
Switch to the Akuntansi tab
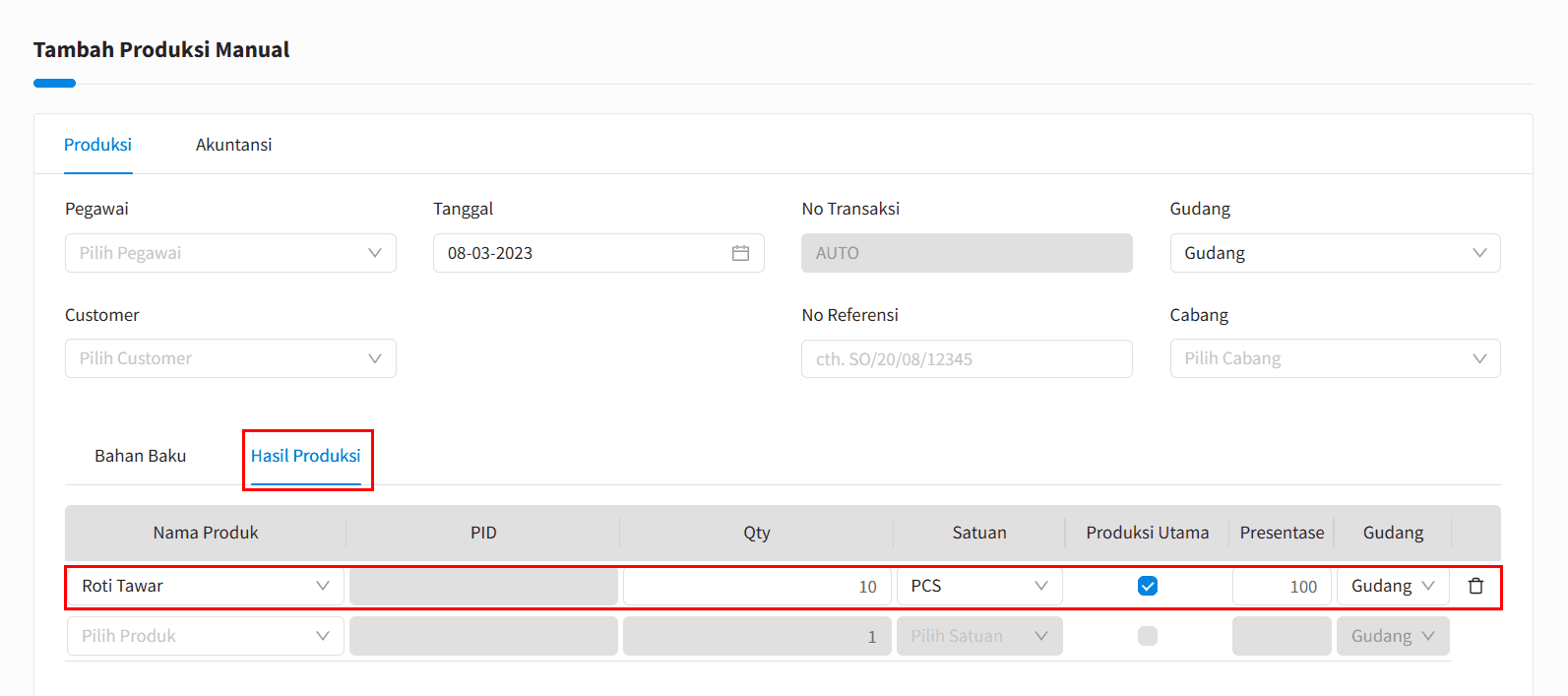pyautogui.click(x=233, y=145)
